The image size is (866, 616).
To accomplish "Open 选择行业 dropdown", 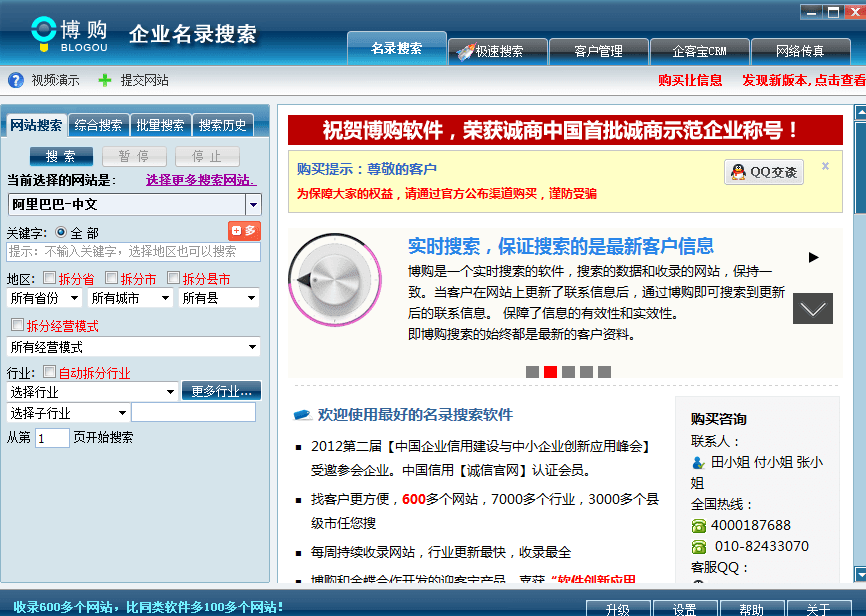I will click(x=93, y=392).
